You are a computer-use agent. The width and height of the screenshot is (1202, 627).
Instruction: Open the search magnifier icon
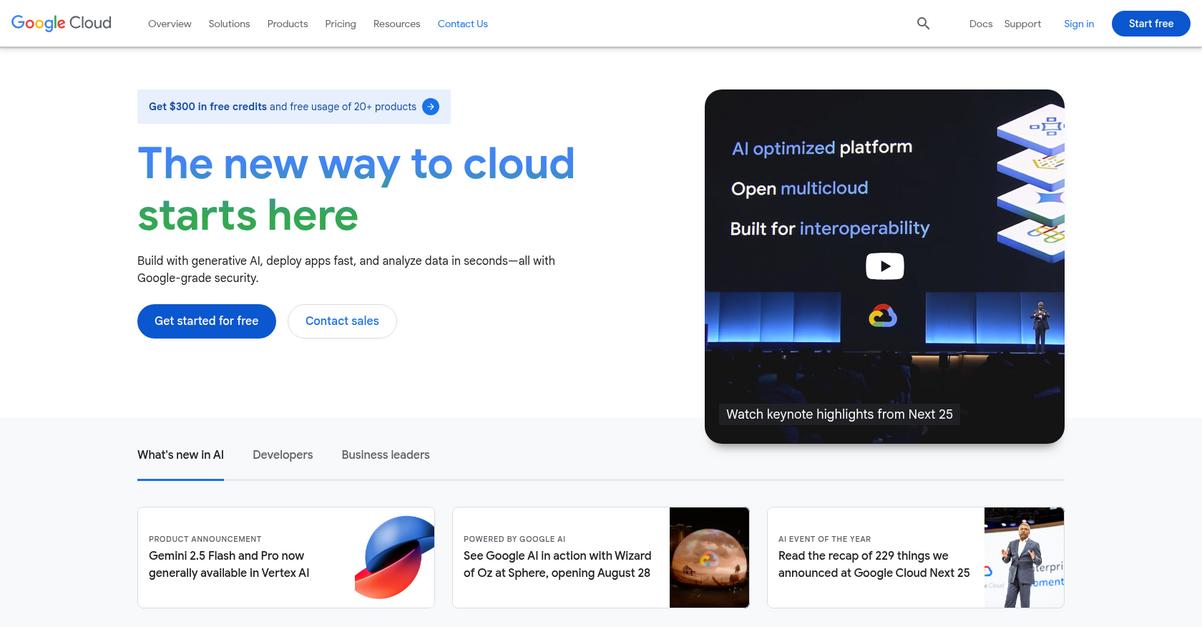(x=923, y=23)
